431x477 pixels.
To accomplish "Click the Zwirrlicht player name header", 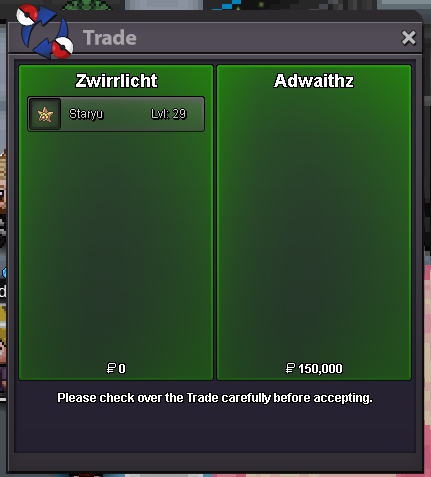I will [116, 81].
